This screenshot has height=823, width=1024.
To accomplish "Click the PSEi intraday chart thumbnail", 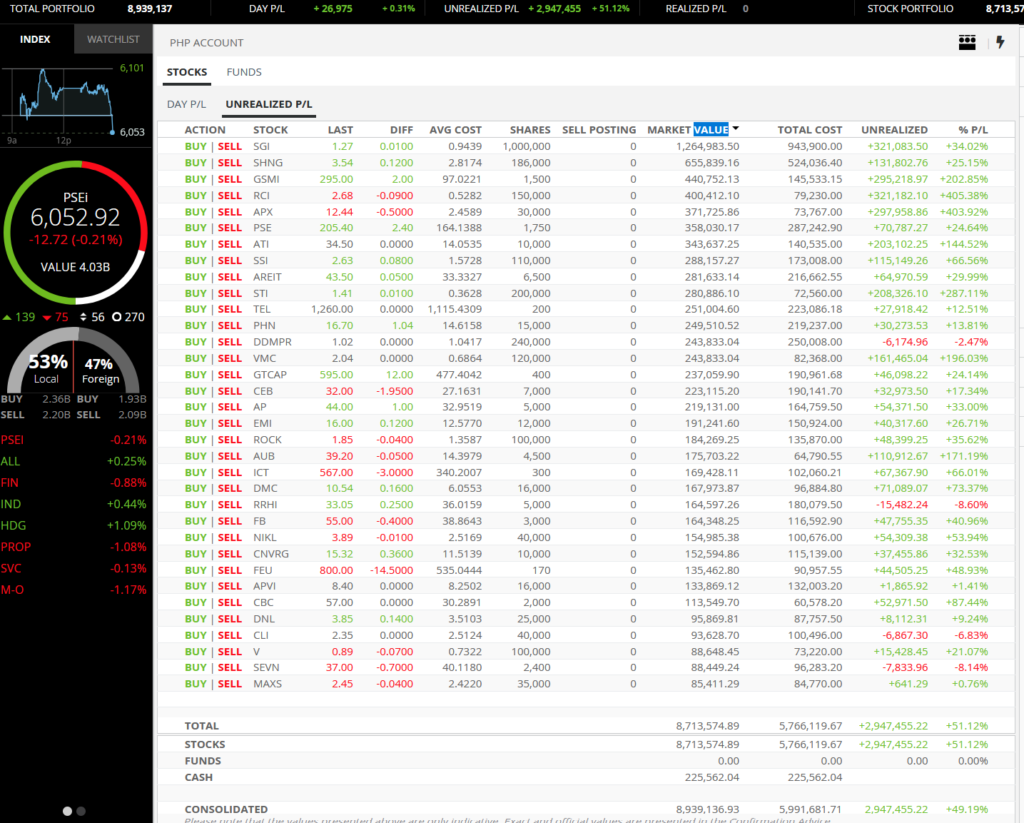I will pos(60,102).
